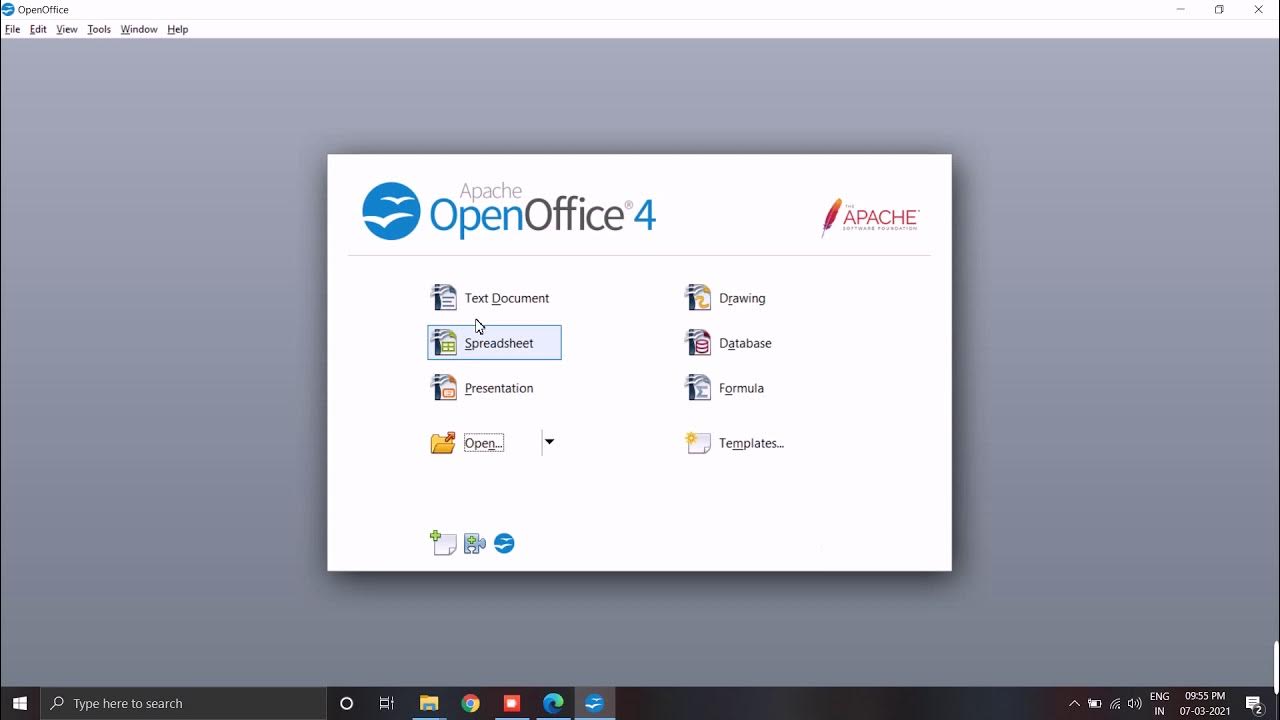Click the Text Document icon

[x=443, y=298]
